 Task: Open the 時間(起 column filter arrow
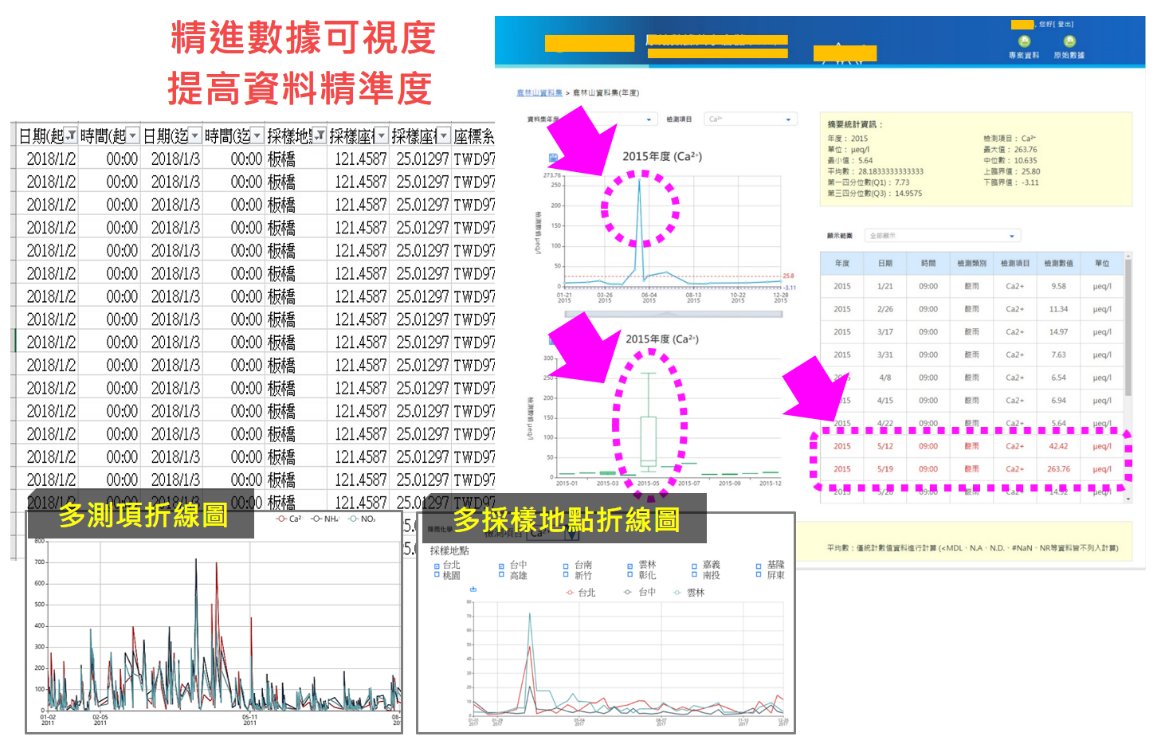(x=133, y=136)
